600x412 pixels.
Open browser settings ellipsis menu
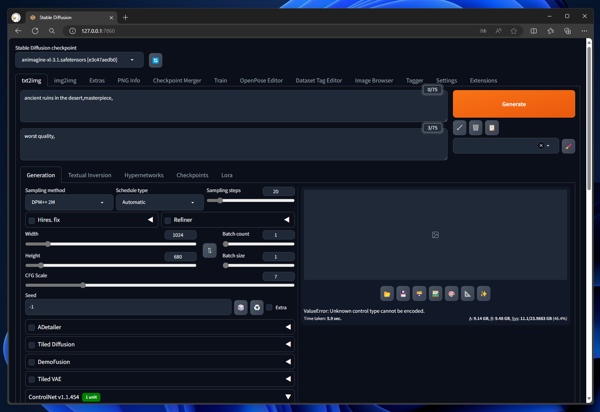(584, 31)
